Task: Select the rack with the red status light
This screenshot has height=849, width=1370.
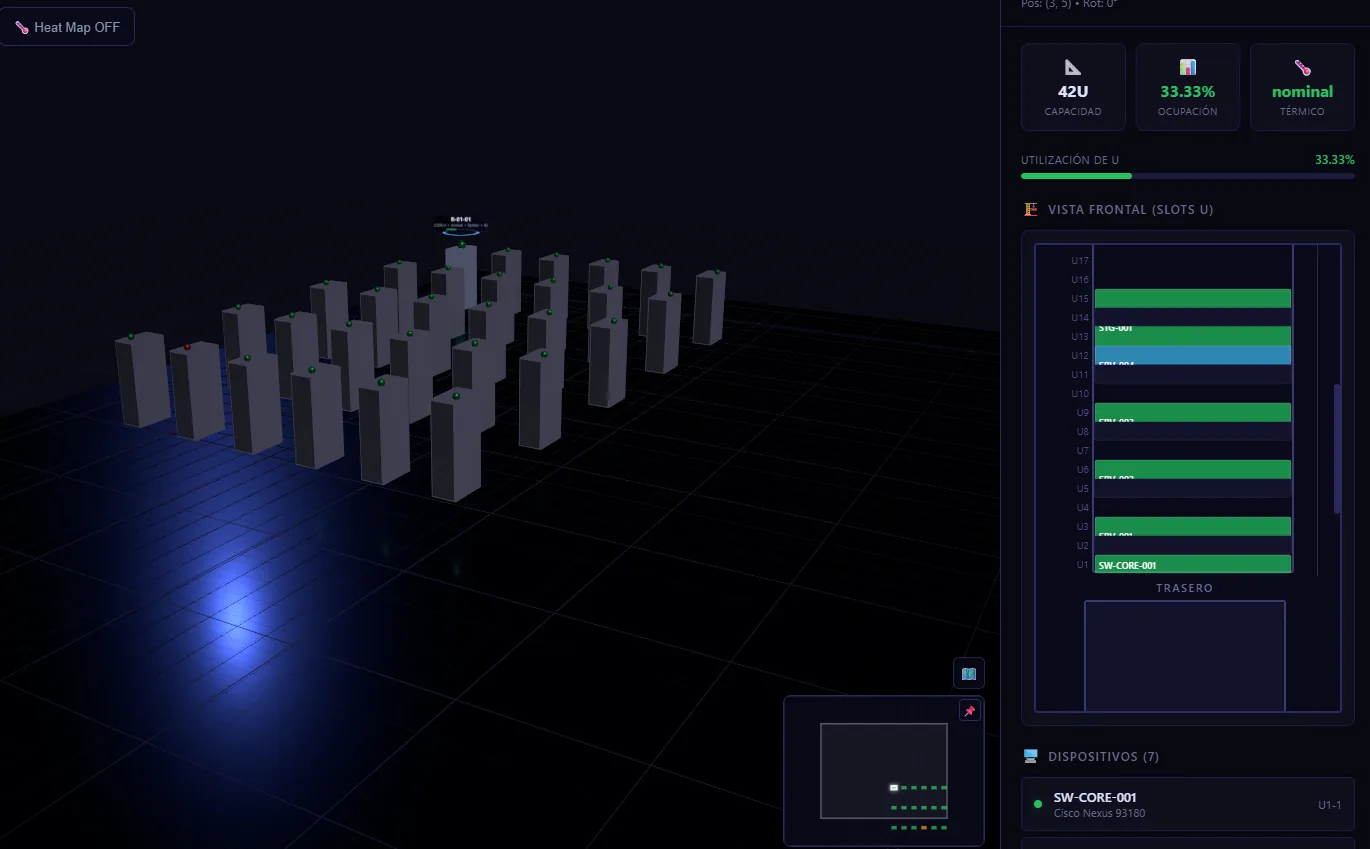Action: (197, 391)
